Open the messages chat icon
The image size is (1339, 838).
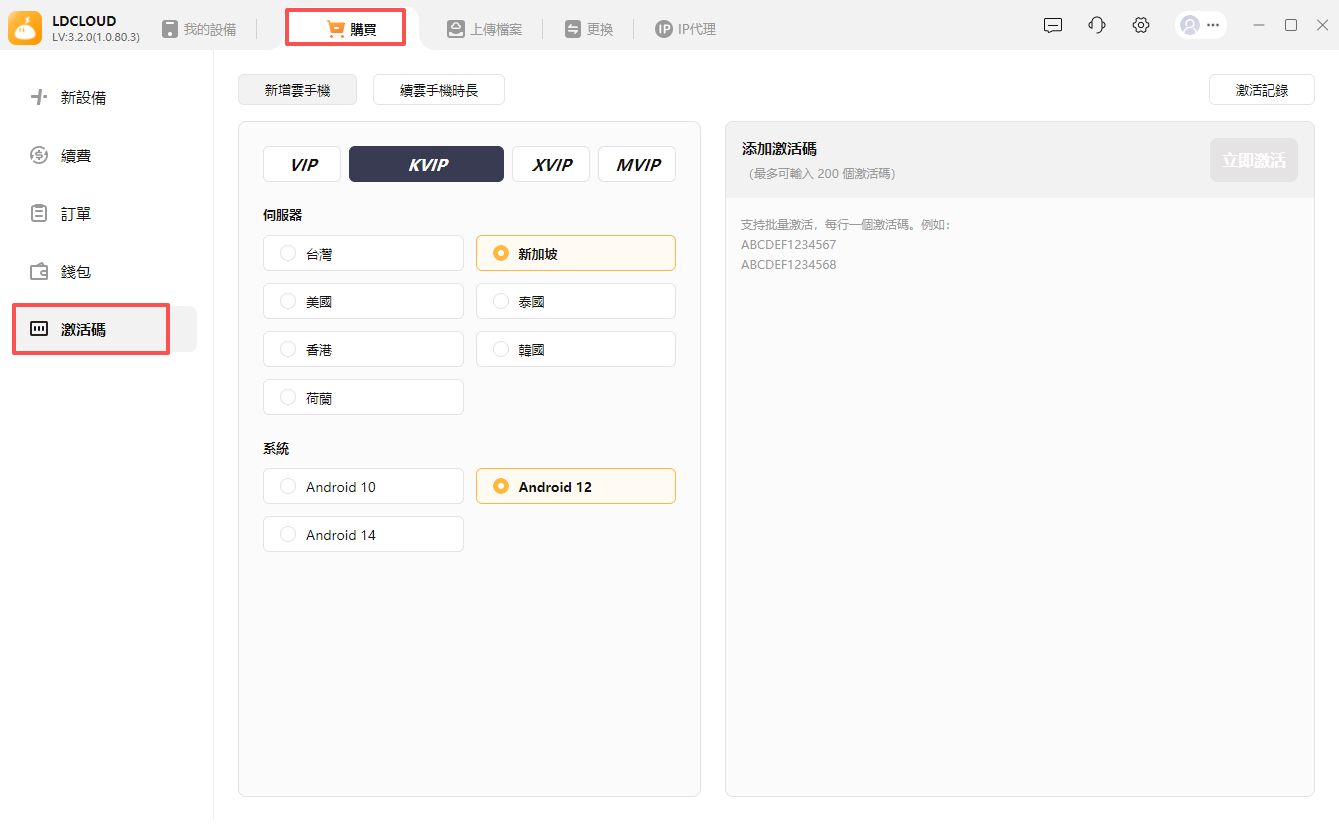pyautogui.click(x=1052, y=26)
